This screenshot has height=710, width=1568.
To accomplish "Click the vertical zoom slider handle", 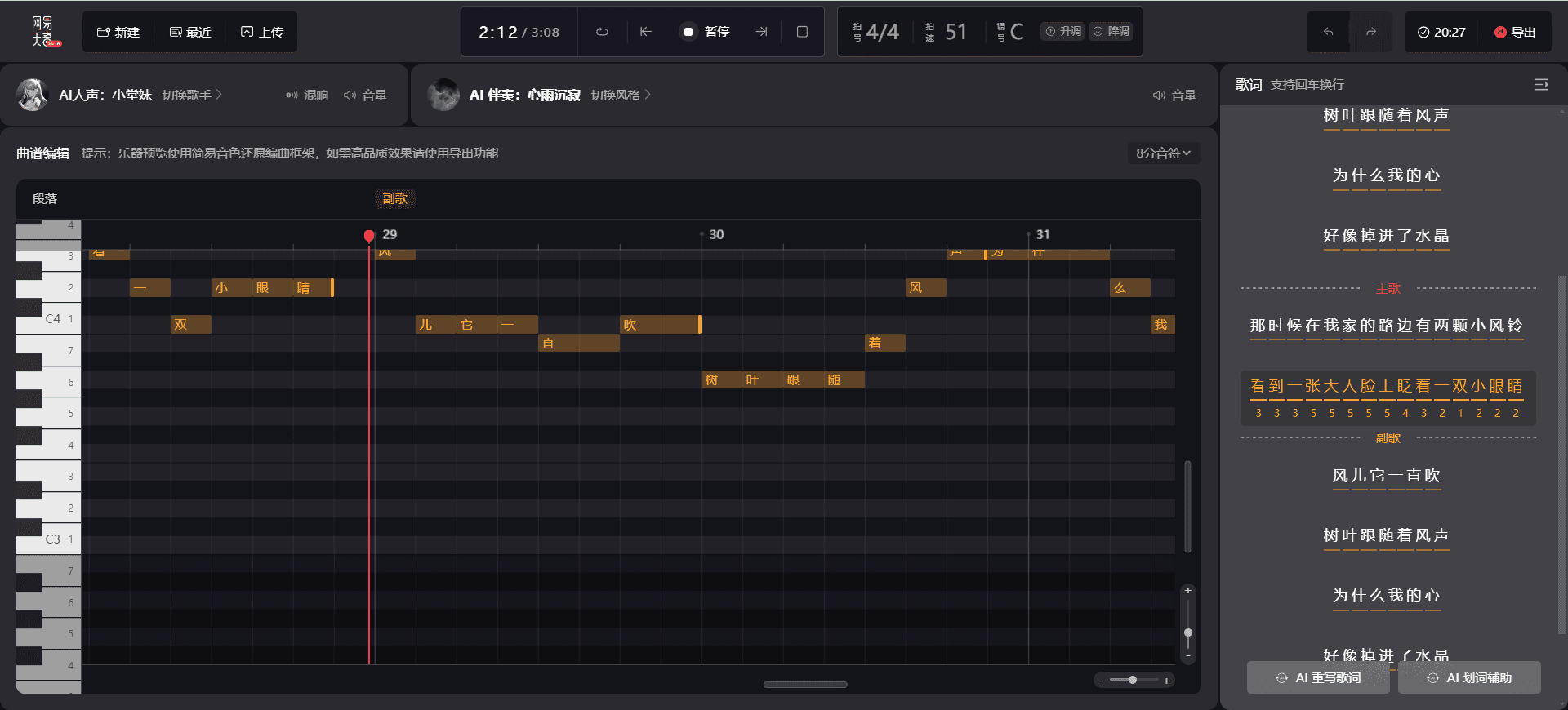I will [1188, 633].
